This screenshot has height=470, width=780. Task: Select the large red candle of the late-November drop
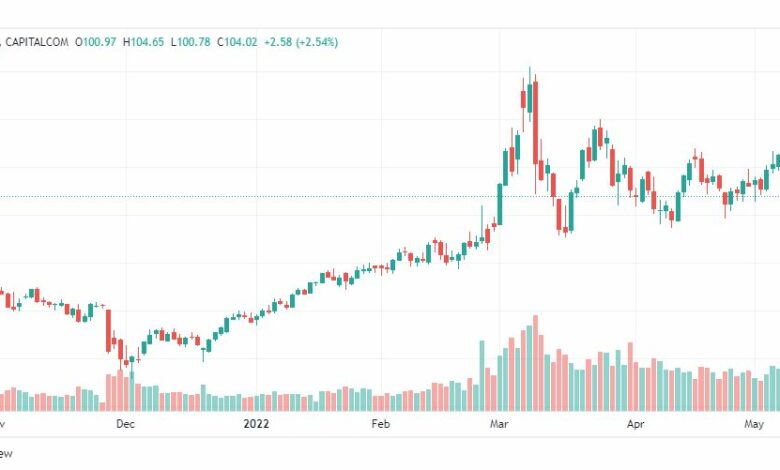click(108, 331)
